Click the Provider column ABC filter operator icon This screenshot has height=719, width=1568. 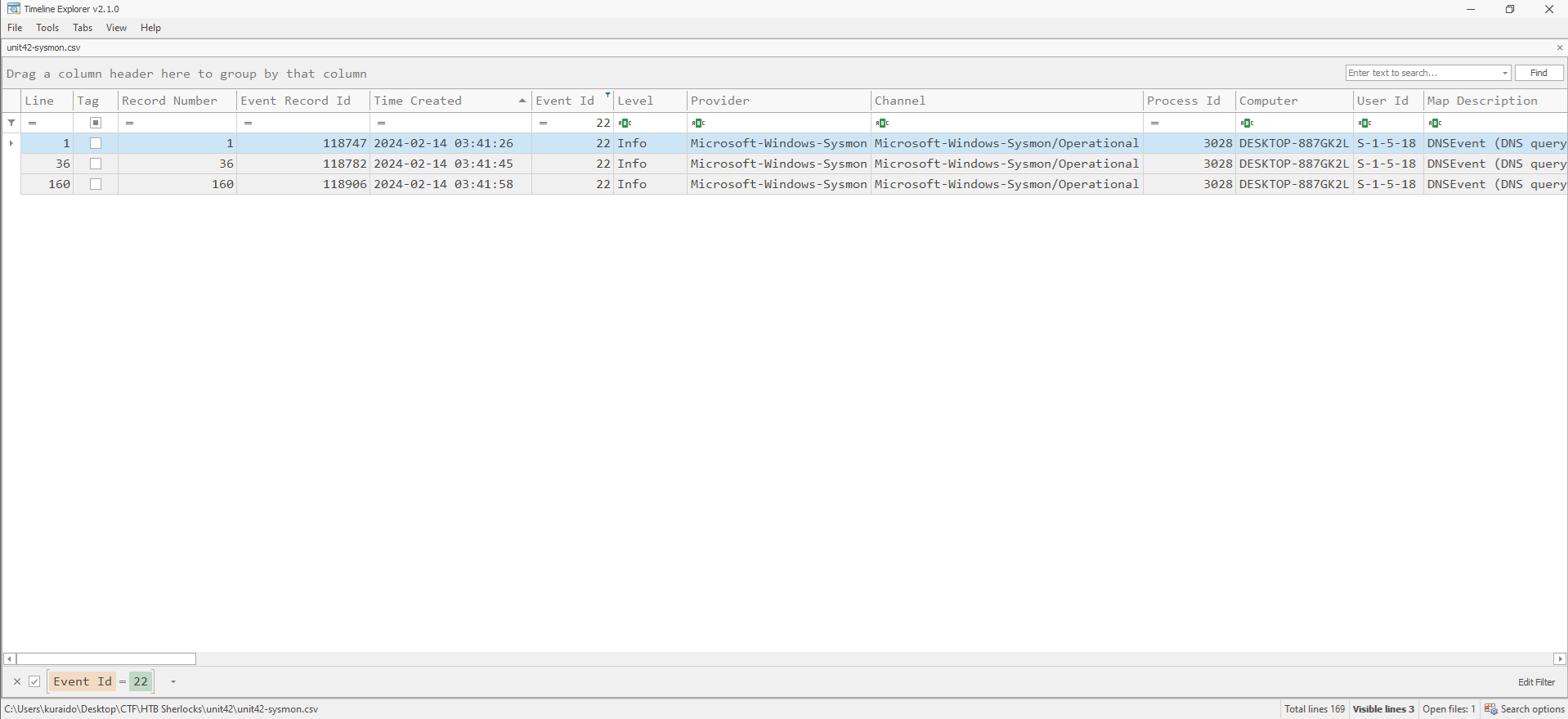pos(698,123)
